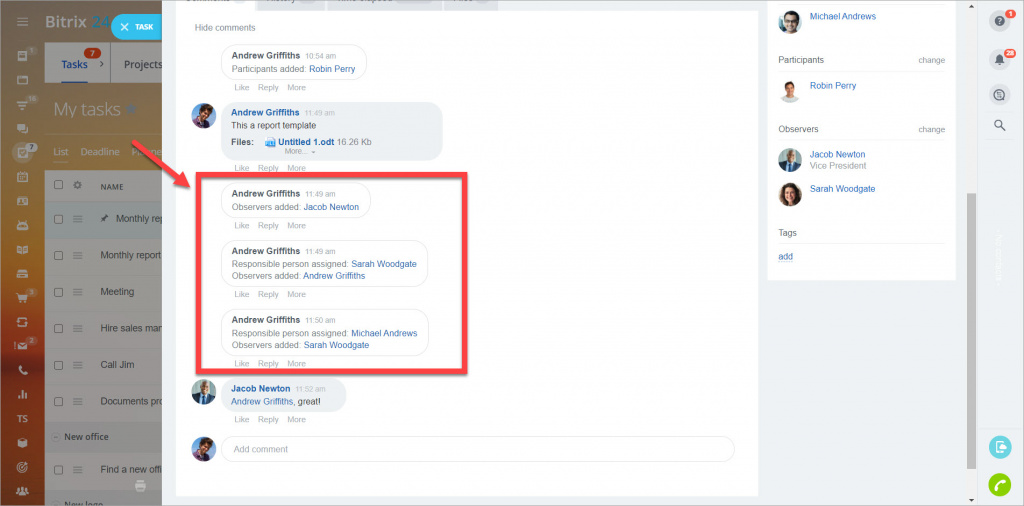Open Tasks checkmark icon in sidebar

pyautogui.click(x=22, y=153)
